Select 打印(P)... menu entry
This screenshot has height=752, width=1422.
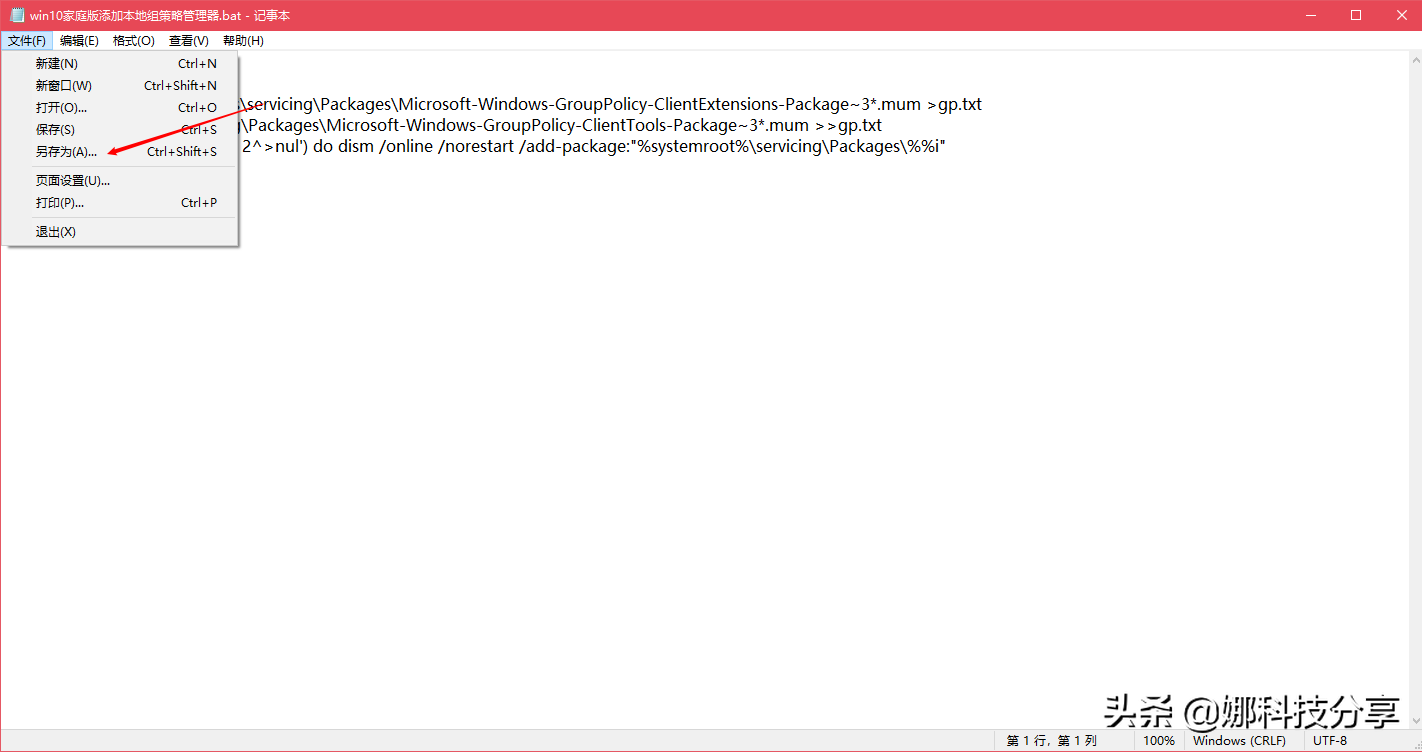pos(120,203)
